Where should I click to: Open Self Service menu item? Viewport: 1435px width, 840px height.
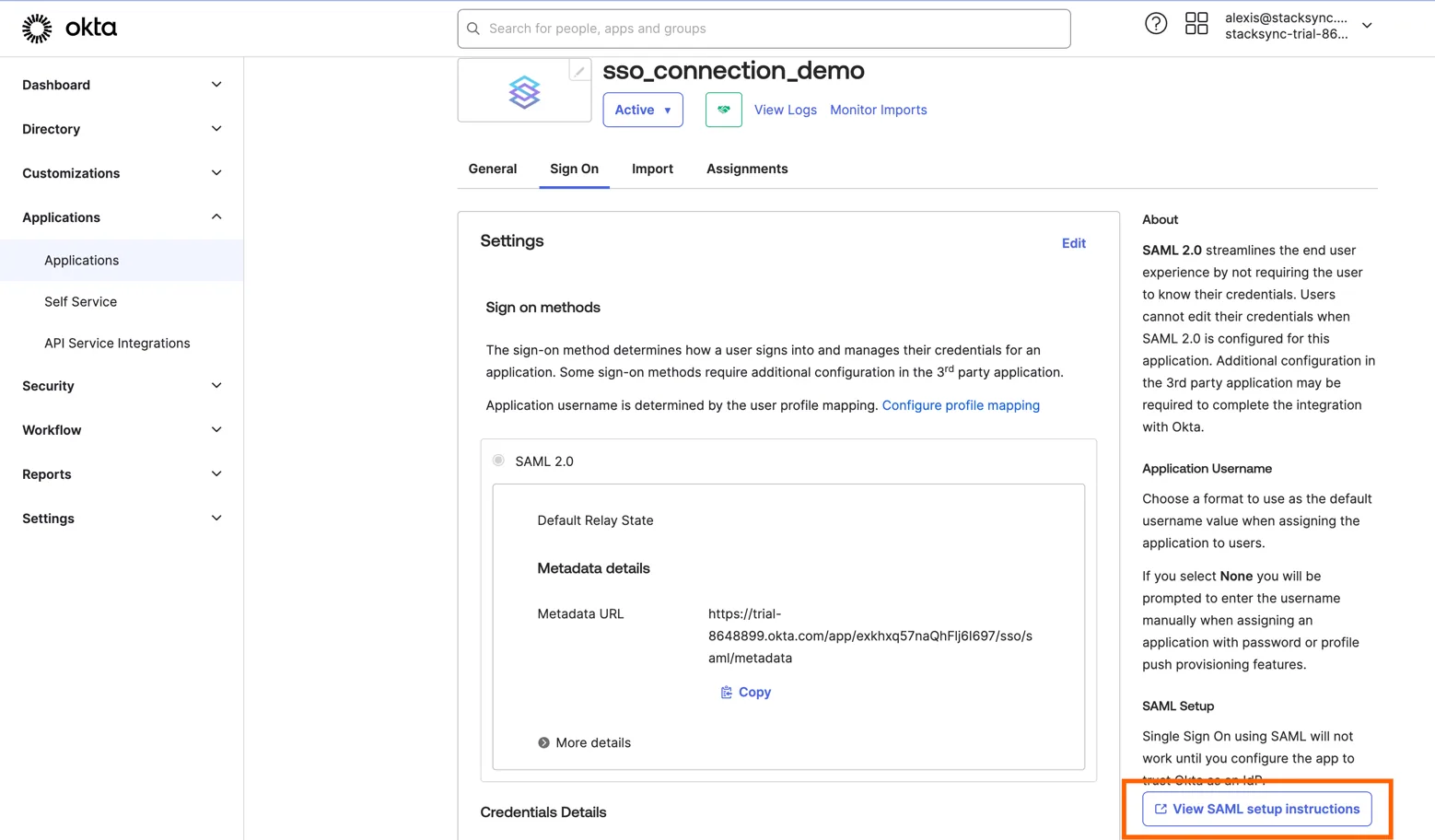tap(122, 302)
